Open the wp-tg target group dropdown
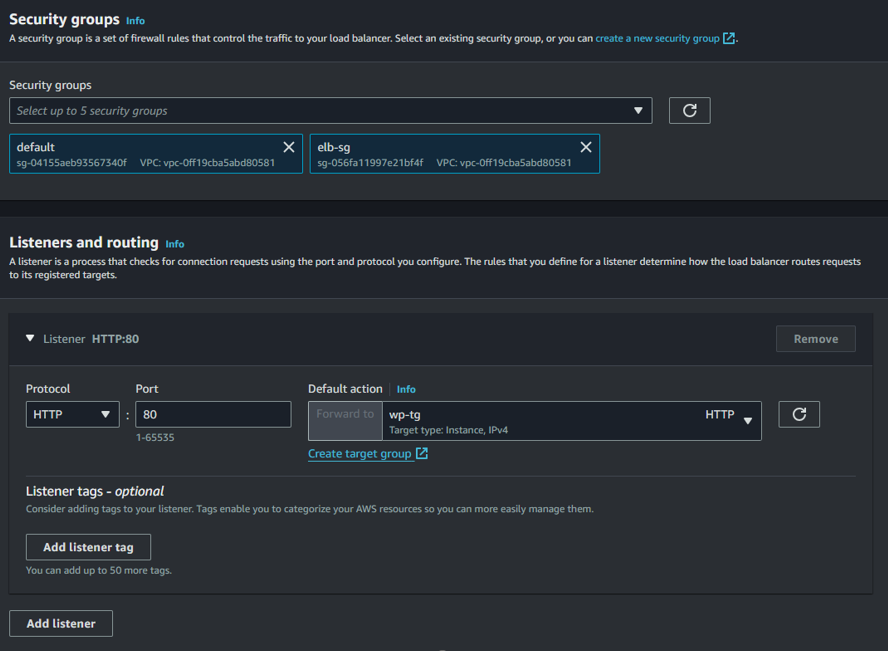The image size is (888, 651). click(x=746, y=421)
